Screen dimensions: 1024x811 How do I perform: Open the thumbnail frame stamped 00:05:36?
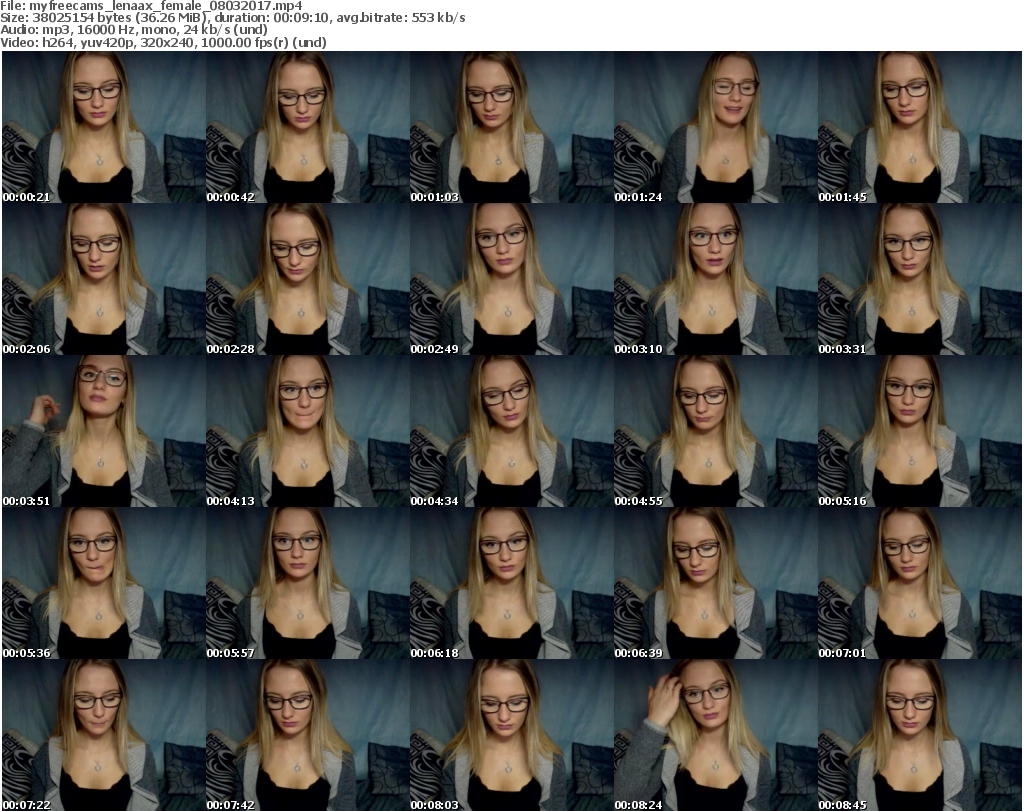[104, 583]
